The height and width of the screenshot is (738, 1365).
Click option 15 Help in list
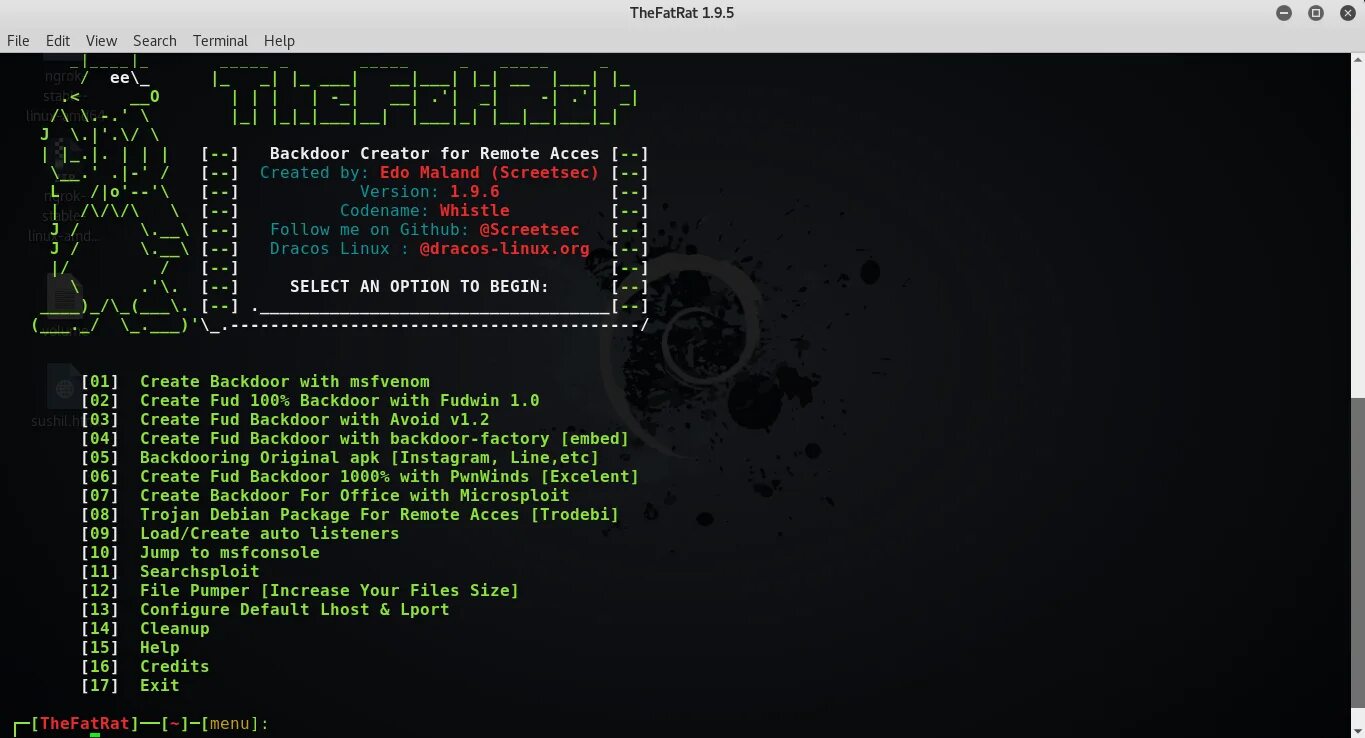[x=130, y=647]
